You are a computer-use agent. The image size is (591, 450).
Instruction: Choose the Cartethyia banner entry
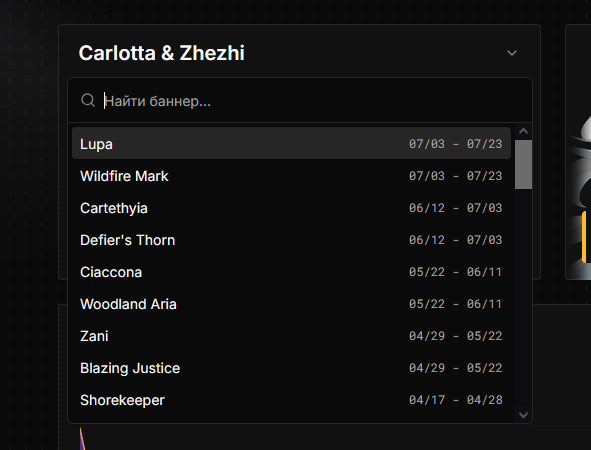pos(291,208)
